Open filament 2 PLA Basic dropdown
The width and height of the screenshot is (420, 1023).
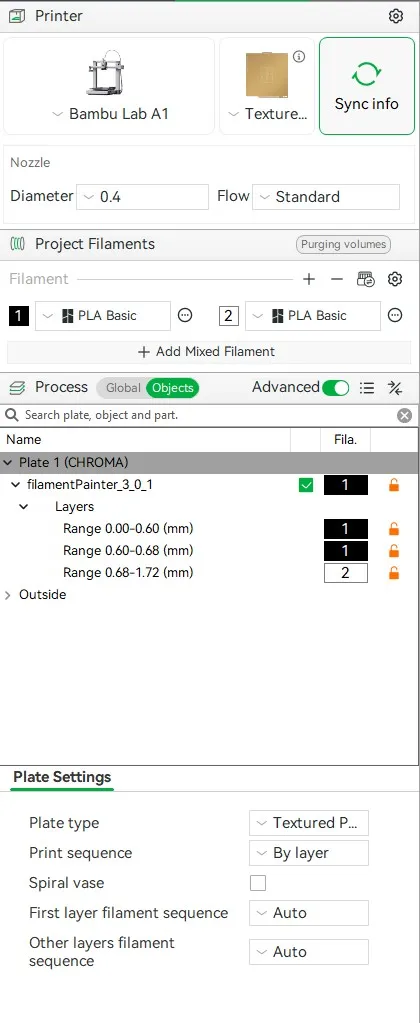point(313,316)
